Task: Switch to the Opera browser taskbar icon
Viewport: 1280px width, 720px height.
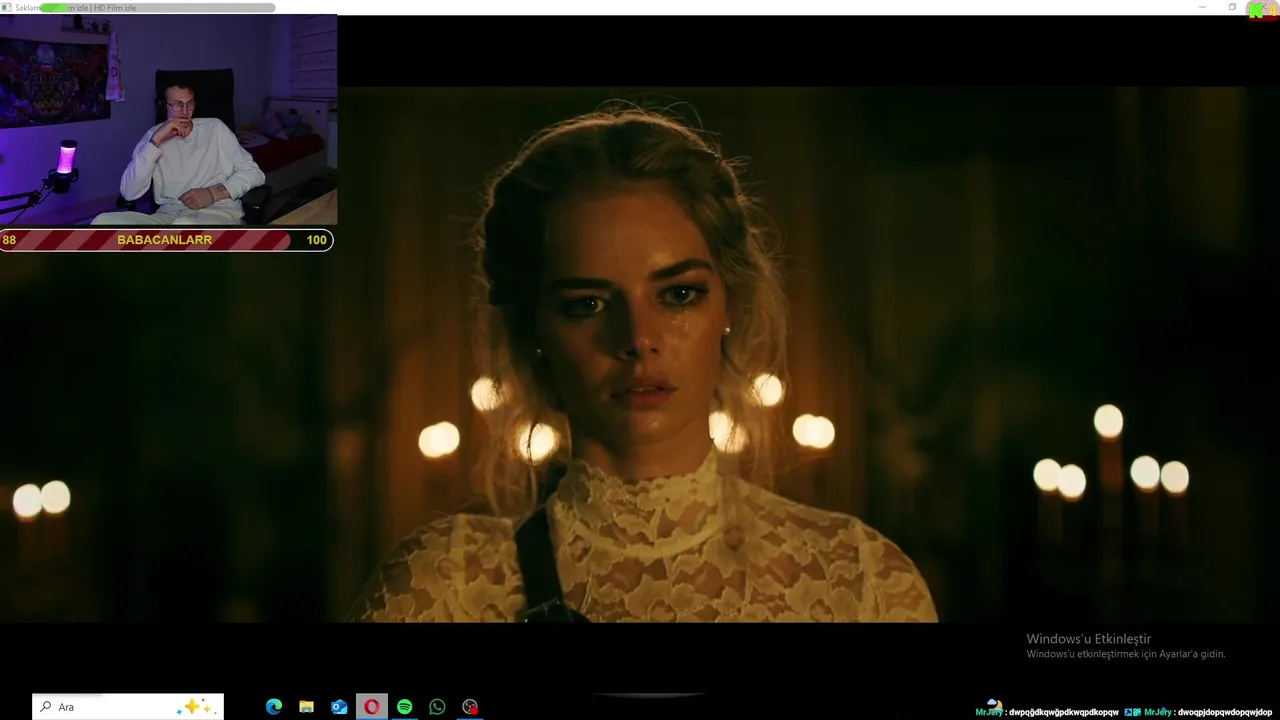Action: (372, 707)
